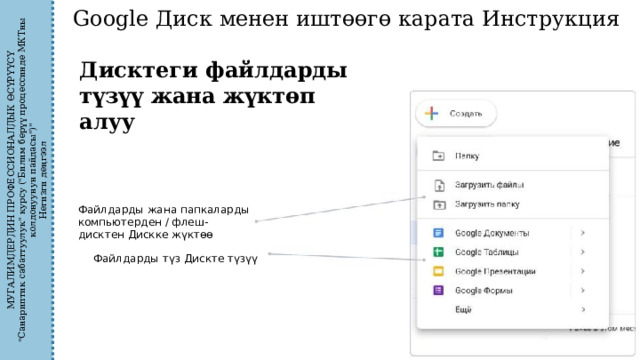640x360 pixels.
Task: Choose Загрузить папку menu item
Action: click(x=513, y=204)
